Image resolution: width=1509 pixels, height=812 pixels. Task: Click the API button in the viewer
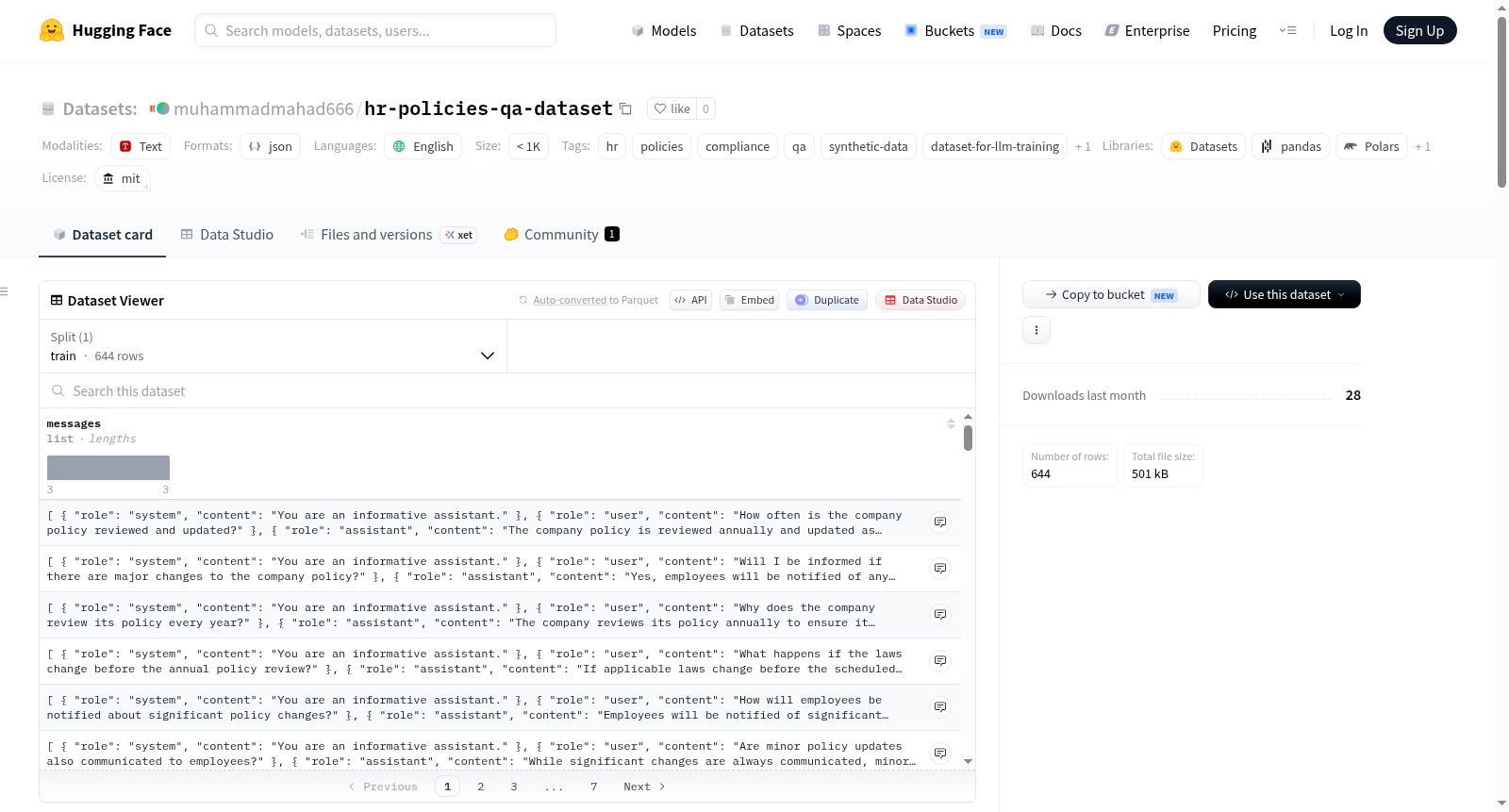click(690, 300)
